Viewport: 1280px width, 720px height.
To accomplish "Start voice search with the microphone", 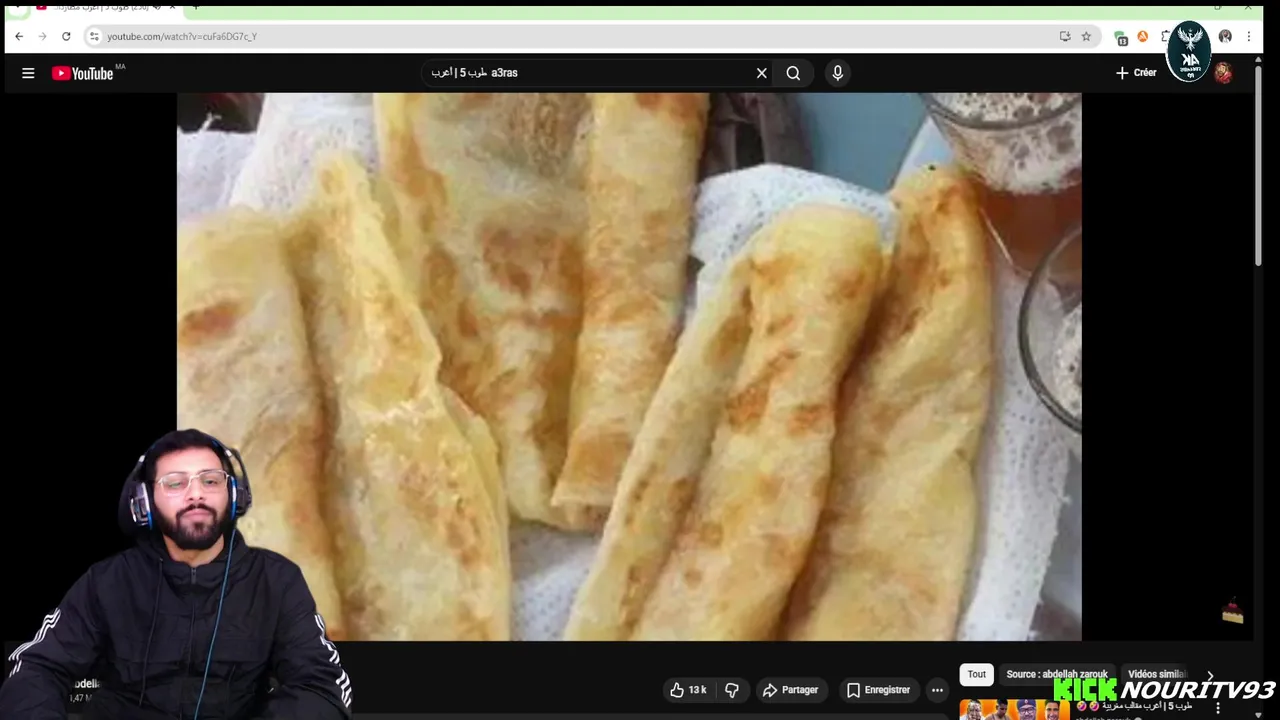I will tap(838, 73).
